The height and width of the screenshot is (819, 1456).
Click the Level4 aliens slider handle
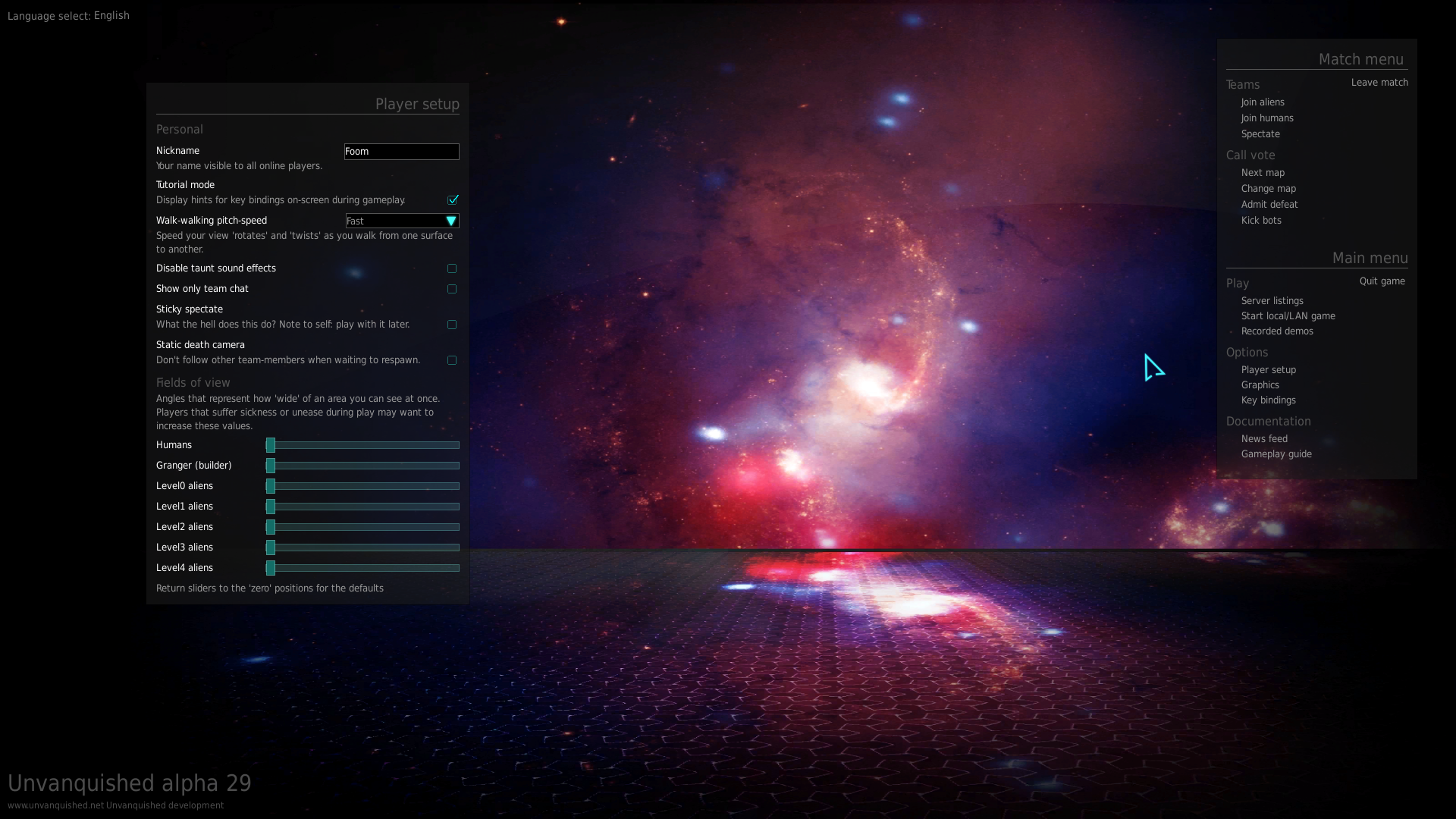click(271, 568)
